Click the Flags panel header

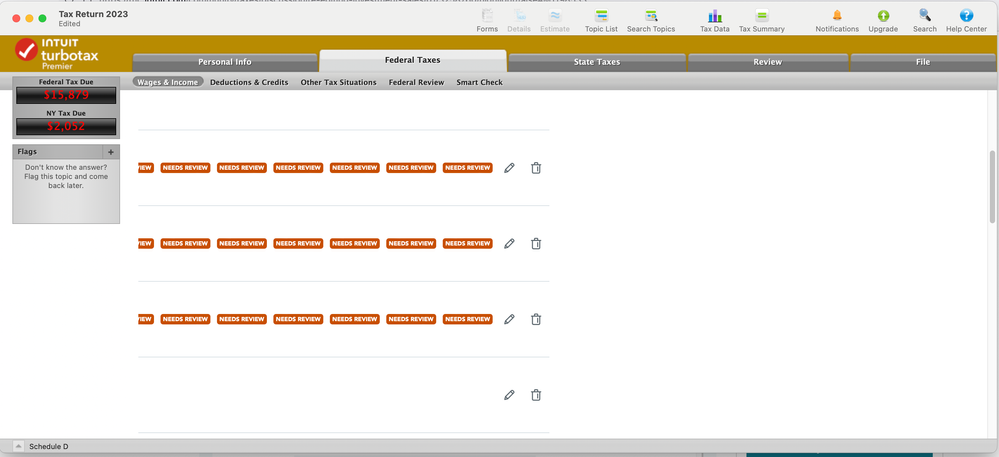(57, 152)
